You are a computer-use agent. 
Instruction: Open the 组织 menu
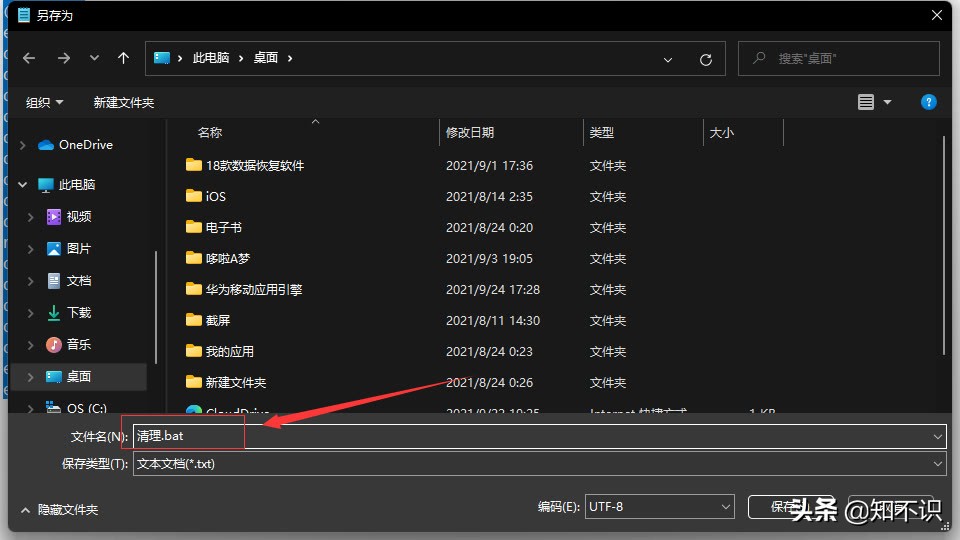pyautogui.click(x=44, y=102)
